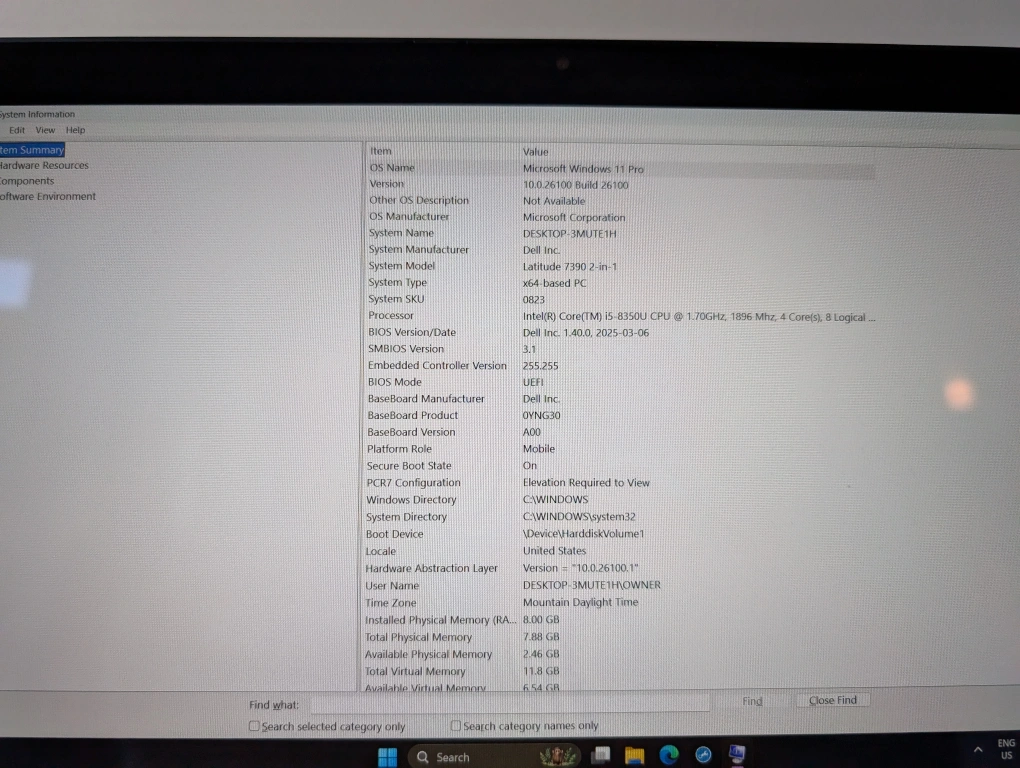1020x768 pixels.
Task: Open File Explorer from the taskbar
Action: click(634, 755)
